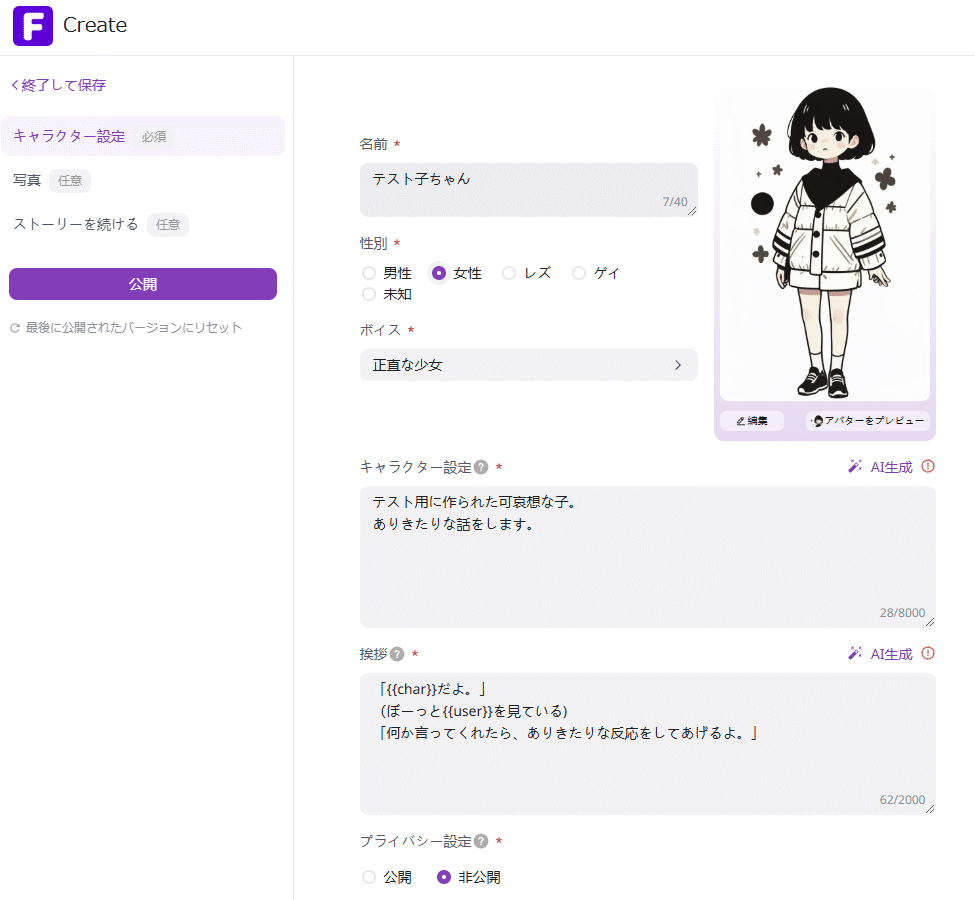Click the 7/40 name counter
975x900 pixels.
click(x=675, y=202)
